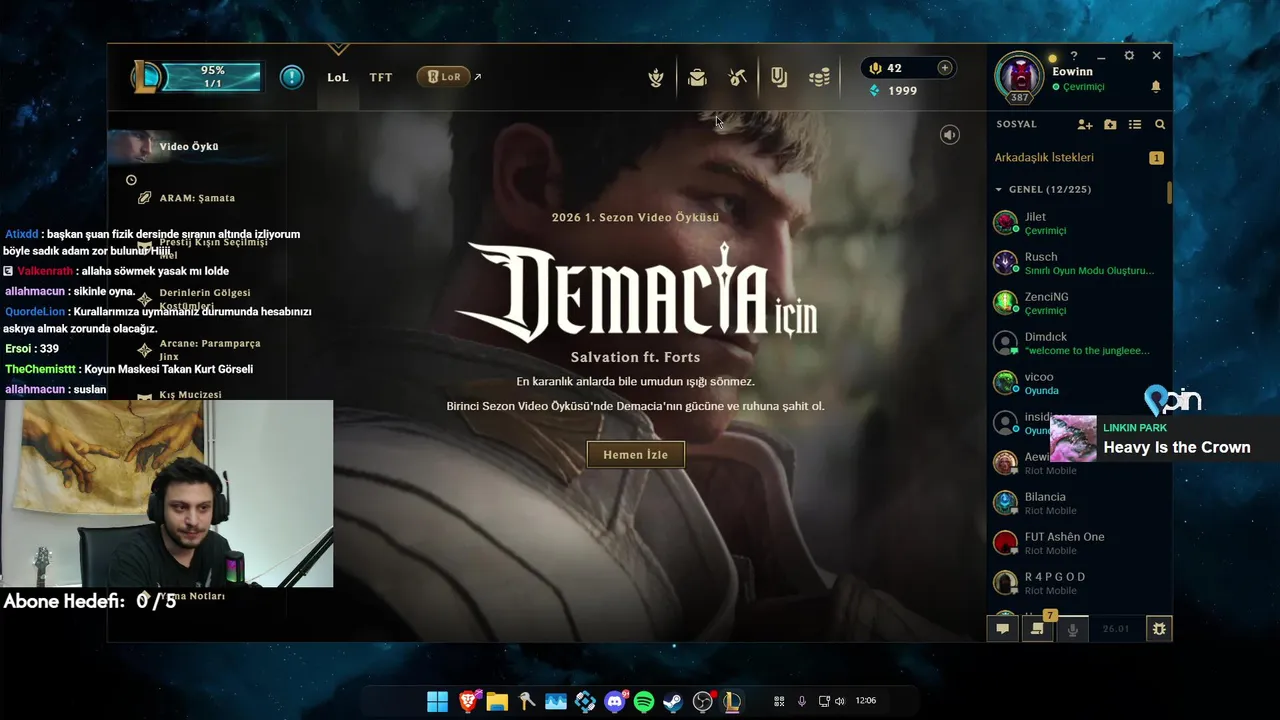Click the add friend icon
Image resolution: width=1280 pixels, height=720 pixels.
point(1085,125)
